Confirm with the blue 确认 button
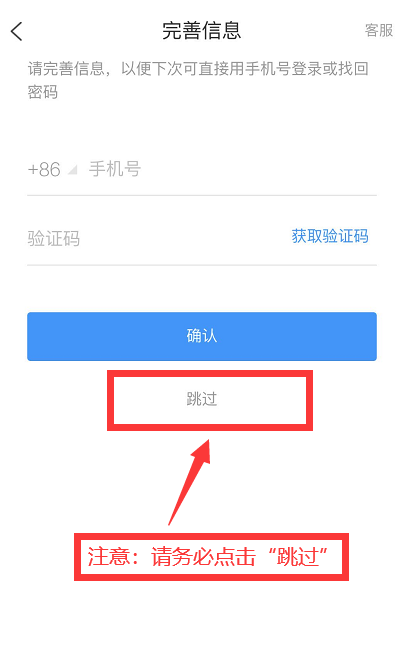The height and width of the screenshot is (647, 404). tap(202, 336)
